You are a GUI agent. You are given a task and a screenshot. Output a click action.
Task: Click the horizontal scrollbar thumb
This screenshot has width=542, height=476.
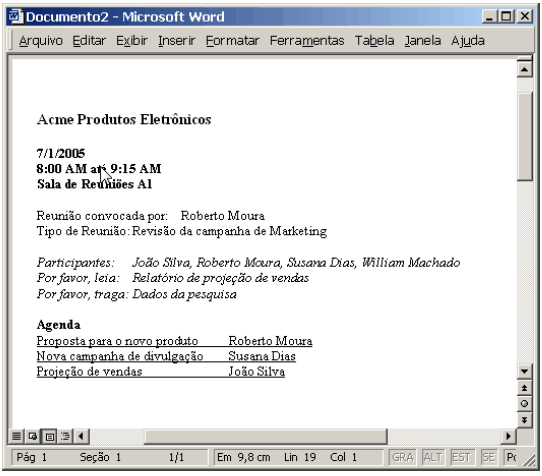point(265,436)
